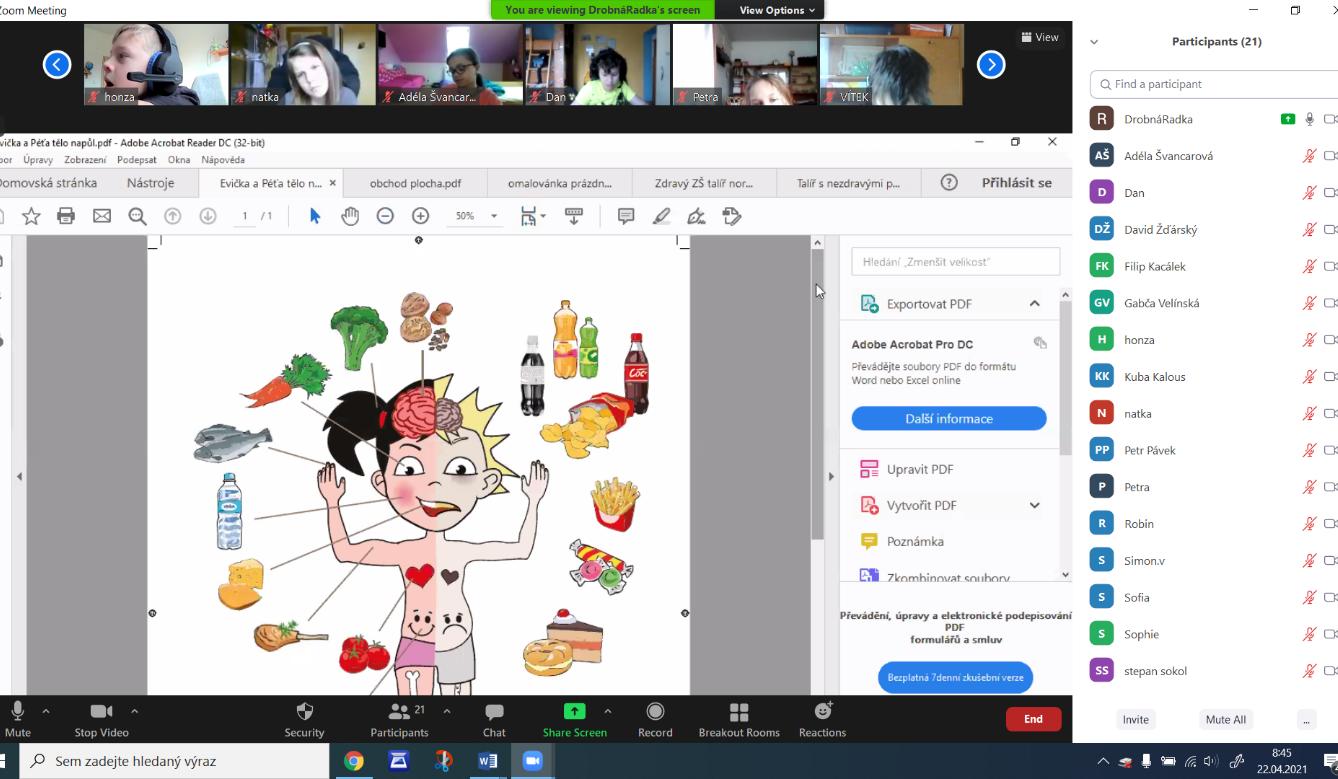The width and height of the screenshot is (1338, 779).
Task: Click the zoom out minus icon
Action: tap(385, 216)
